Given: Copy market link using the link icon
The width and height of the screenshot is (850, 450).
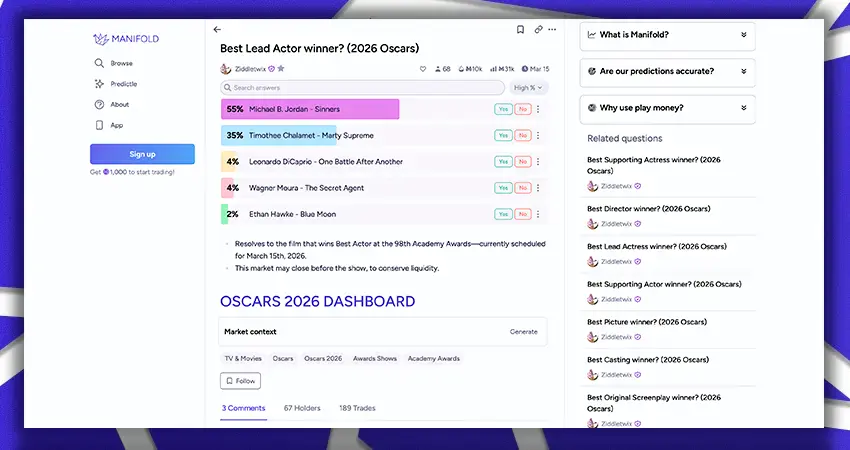Looking at the screenshot, I should tap(538, 30).
